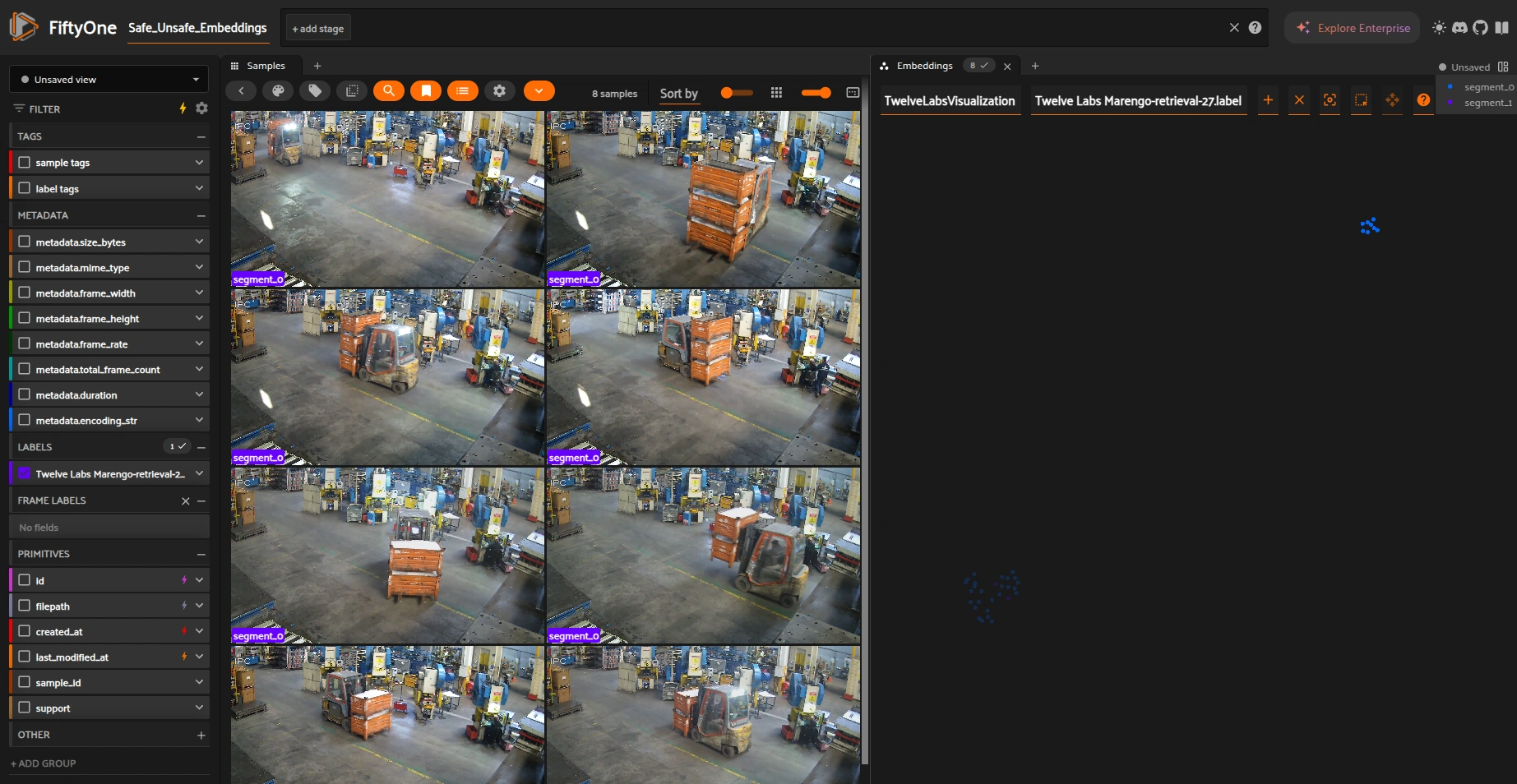Add a new panel next to the Embeddings tab
This screenshot has width=1517, height=784.
point(1035,66)
